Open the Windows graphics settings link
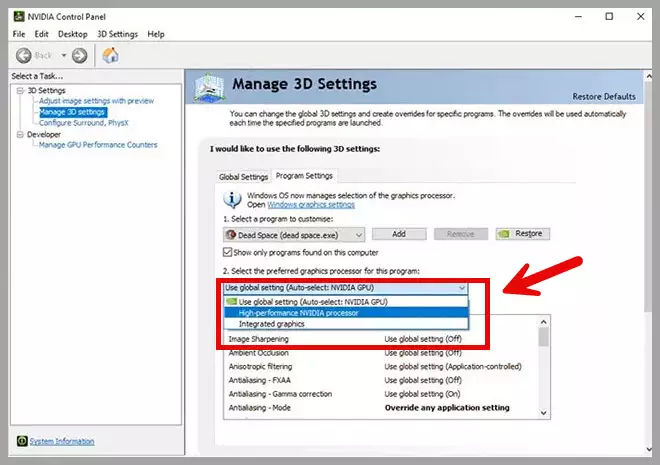Screen dimensions: 660x465 (311, 205)
